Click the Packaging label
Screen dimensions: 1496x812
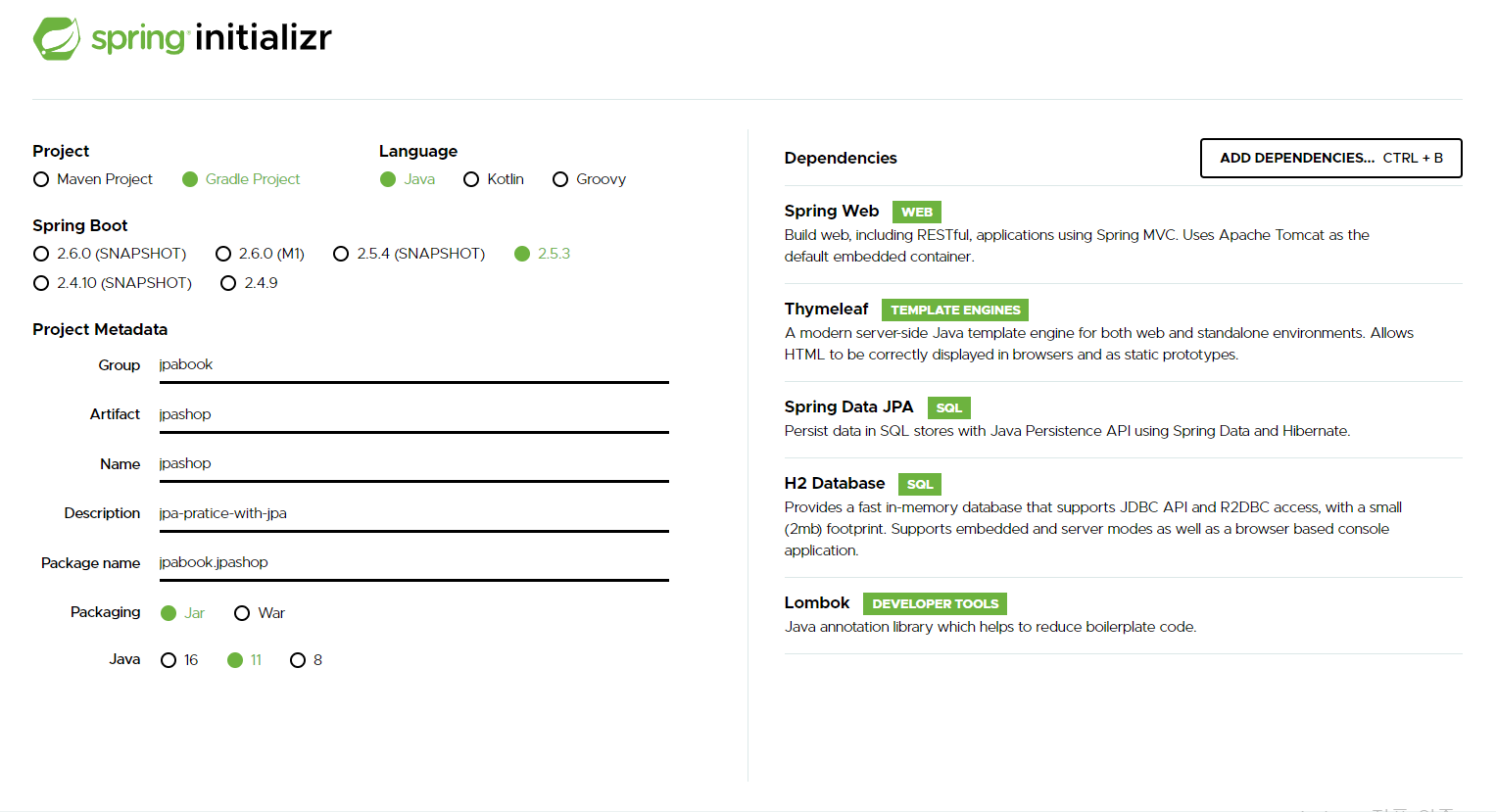105,612
